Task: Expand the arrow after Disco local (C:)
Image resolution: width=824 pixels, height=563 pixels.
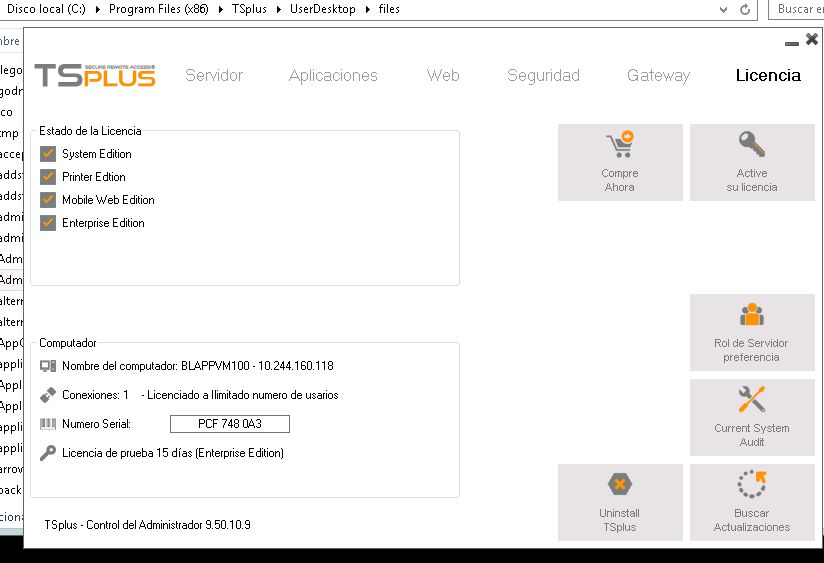Action: click(x=98, y=9)
